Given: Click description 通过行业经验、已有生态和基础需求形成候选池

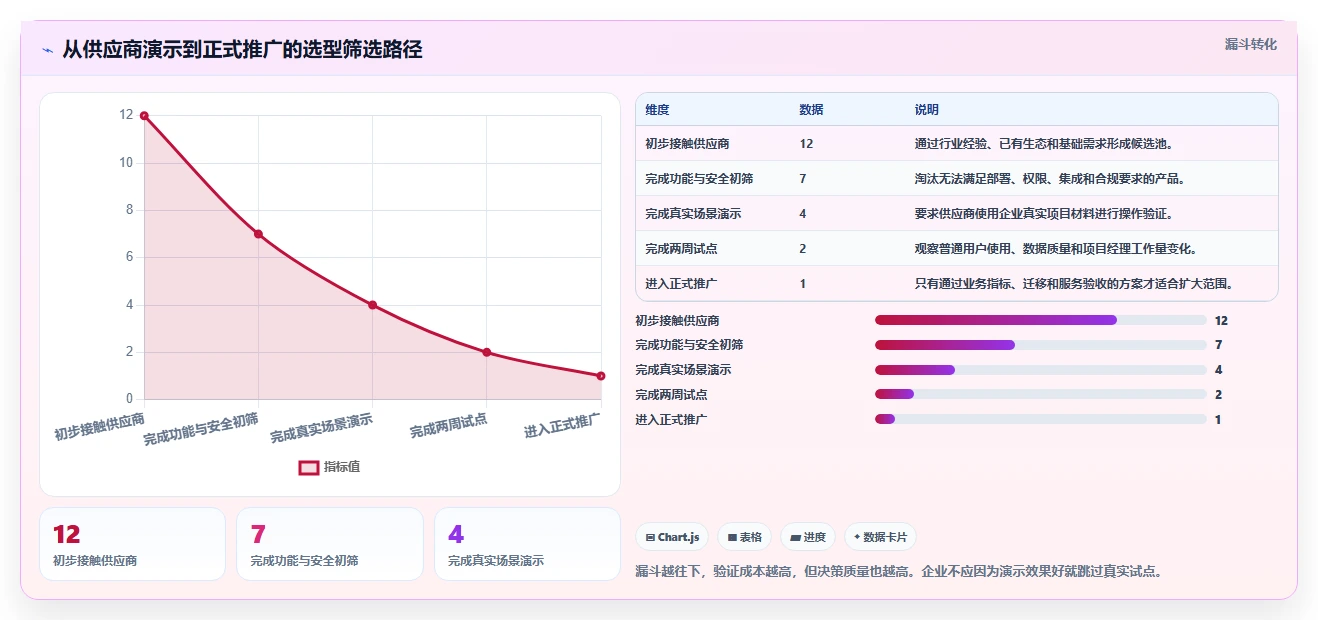Looking at the screenshot, I should [x=1044, y=144].
